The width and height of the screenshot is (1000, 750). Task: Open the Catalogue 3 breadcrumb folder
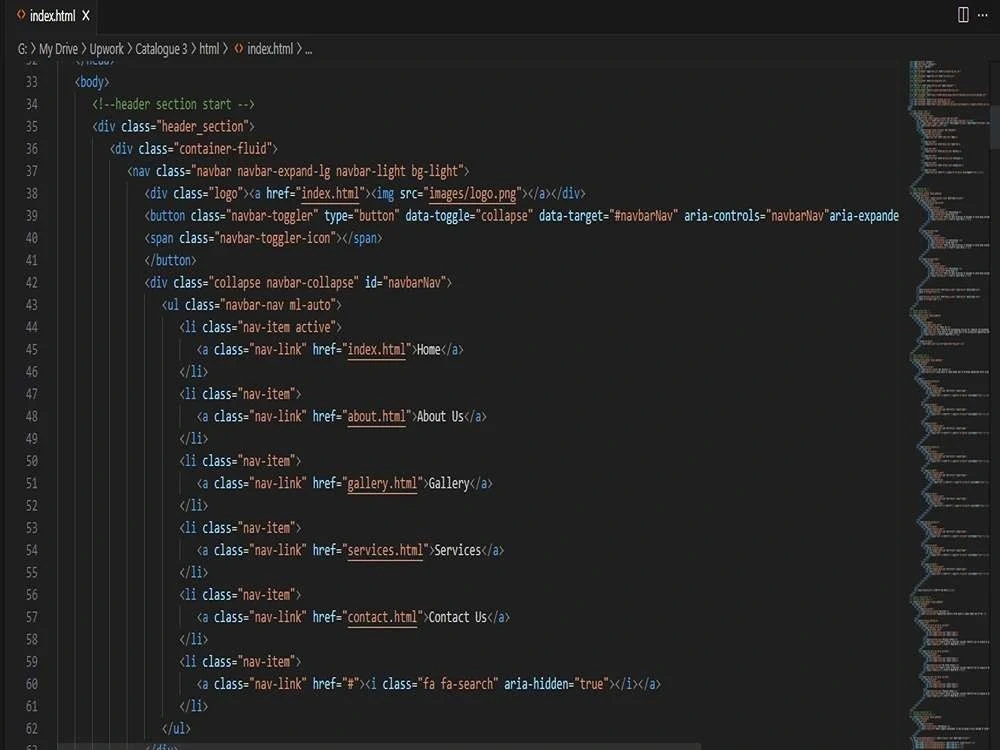[x=161, y=49]
